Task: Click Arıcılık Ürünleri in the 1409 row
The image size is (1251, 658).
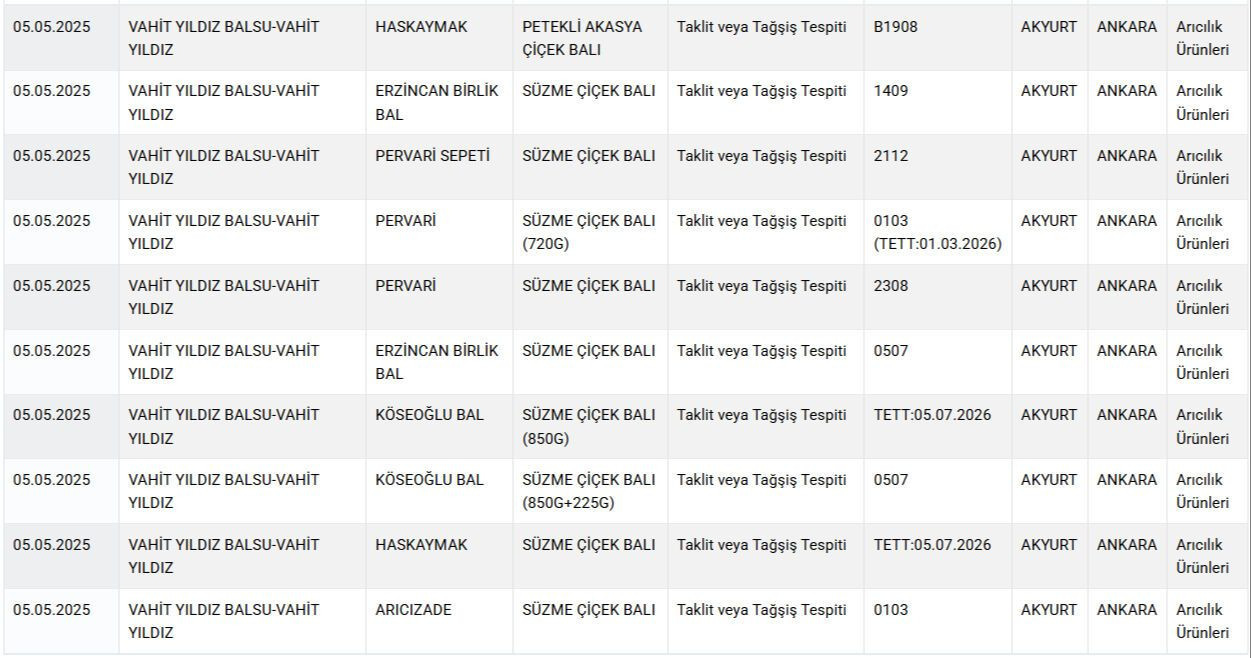Action: tap(1202, 102)
